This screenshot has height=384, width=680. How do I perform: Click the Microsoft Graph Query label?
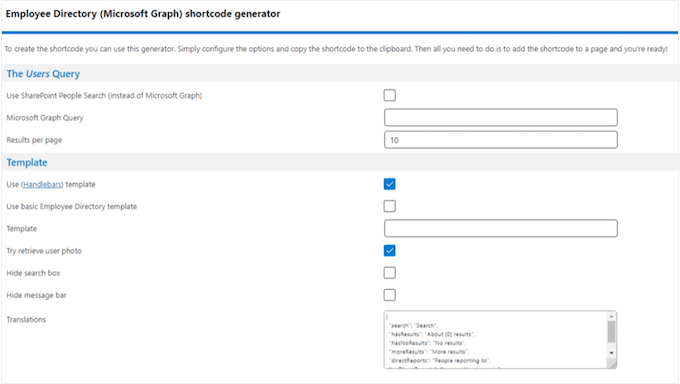tap(45, 118)
